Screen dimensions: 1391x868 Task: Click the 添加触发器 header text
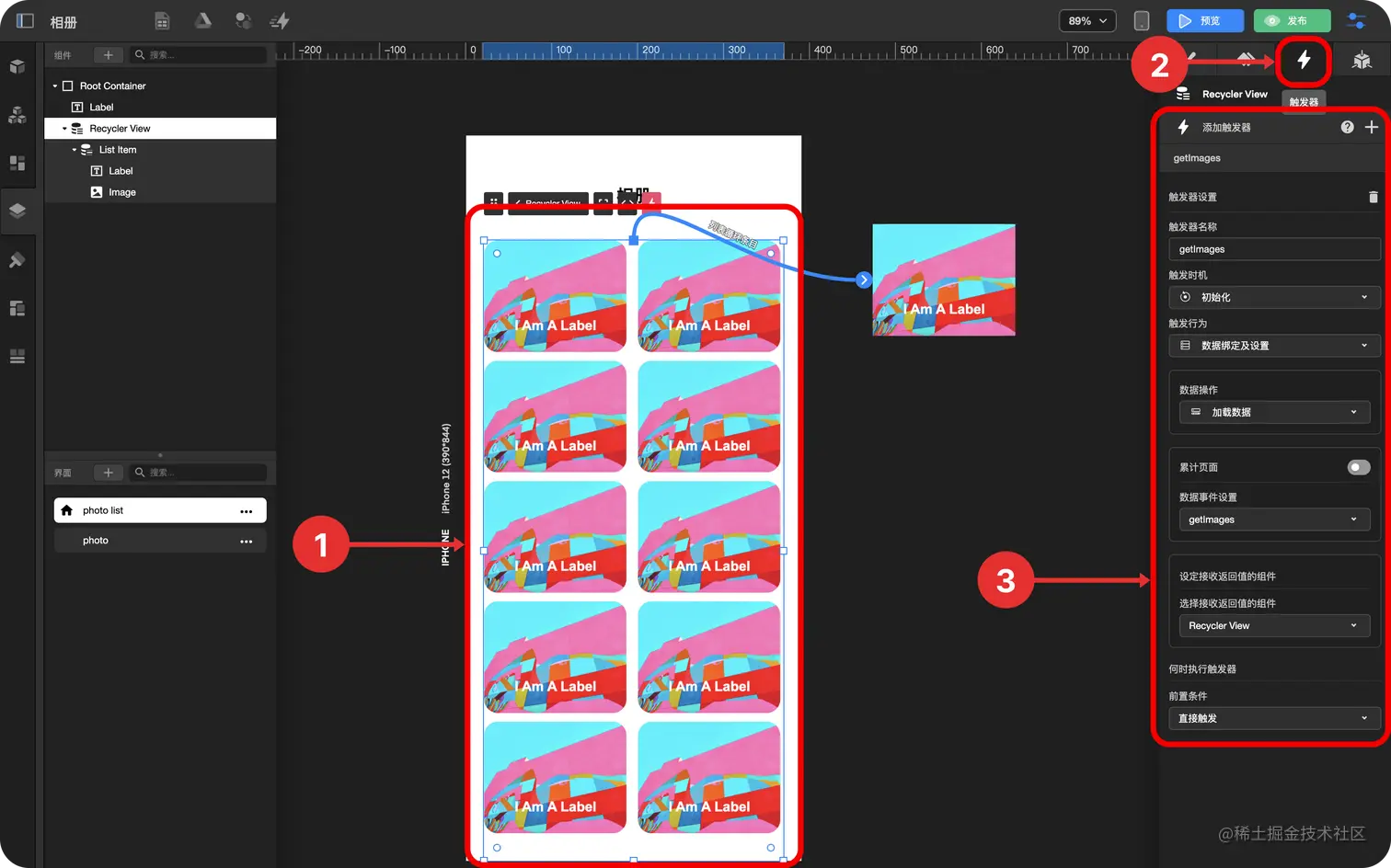(1226, 128)
